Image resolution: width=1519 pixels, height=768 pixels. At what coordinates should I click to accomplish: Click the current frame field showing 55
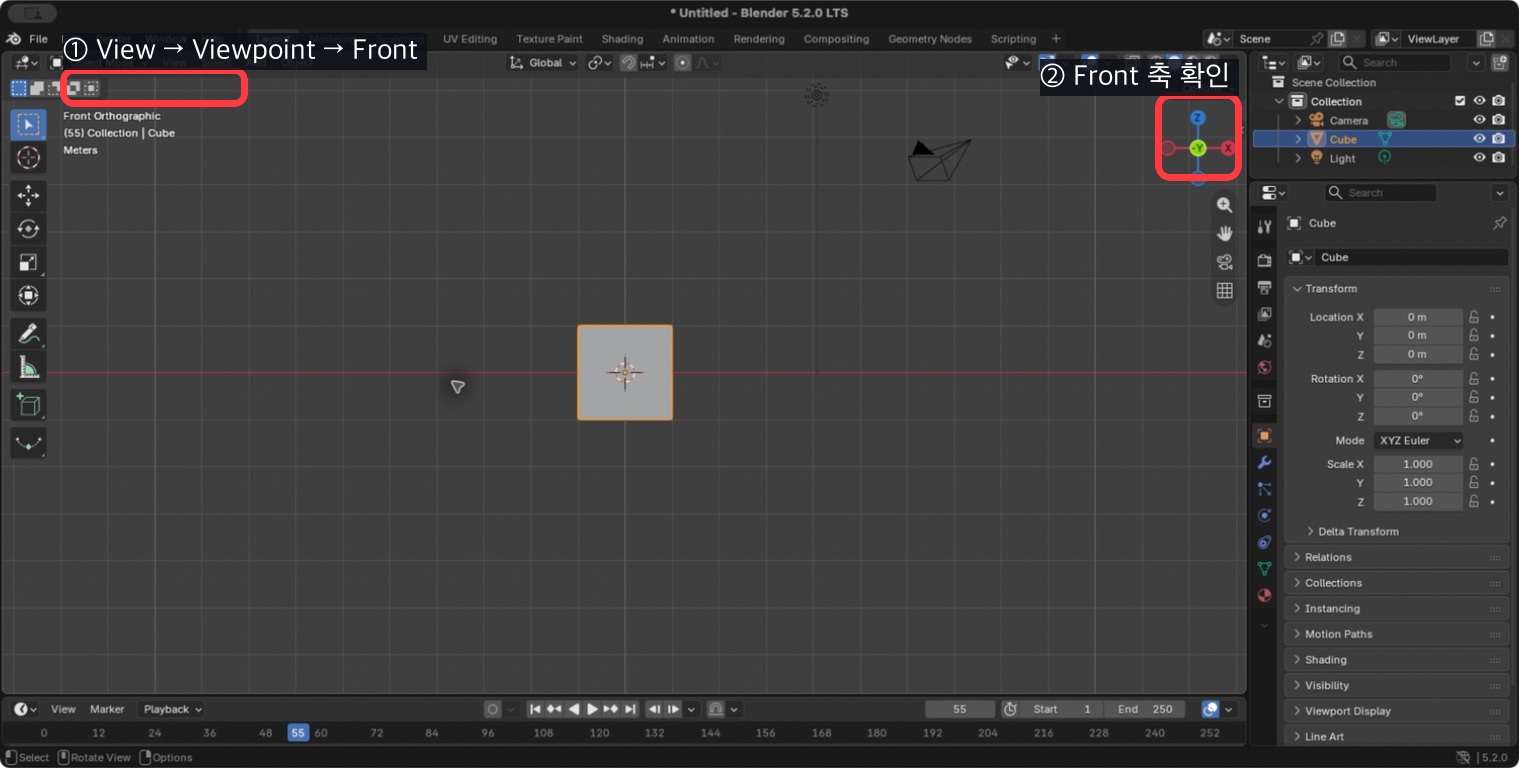tap(960, 709)
